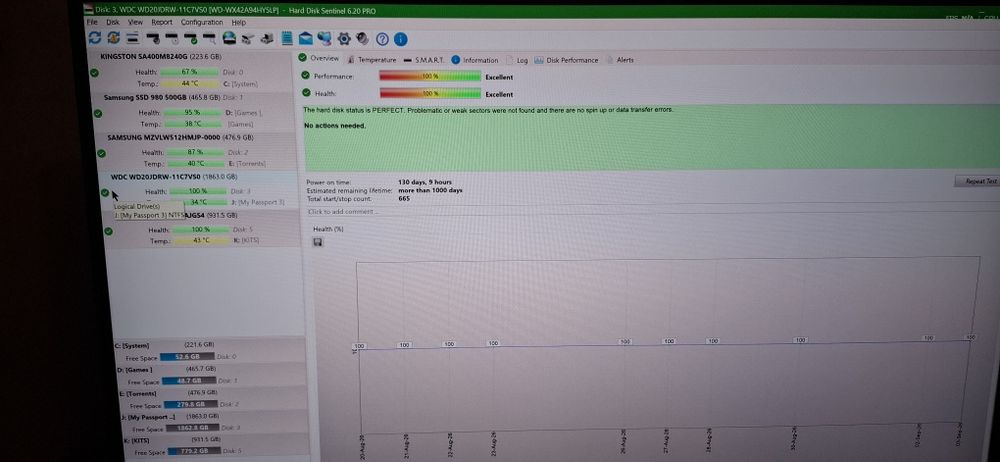This screenshot has height=462, width=1000.
Task: Click the 52.6 GB free space bar
Action: click(x=187, y=357)
